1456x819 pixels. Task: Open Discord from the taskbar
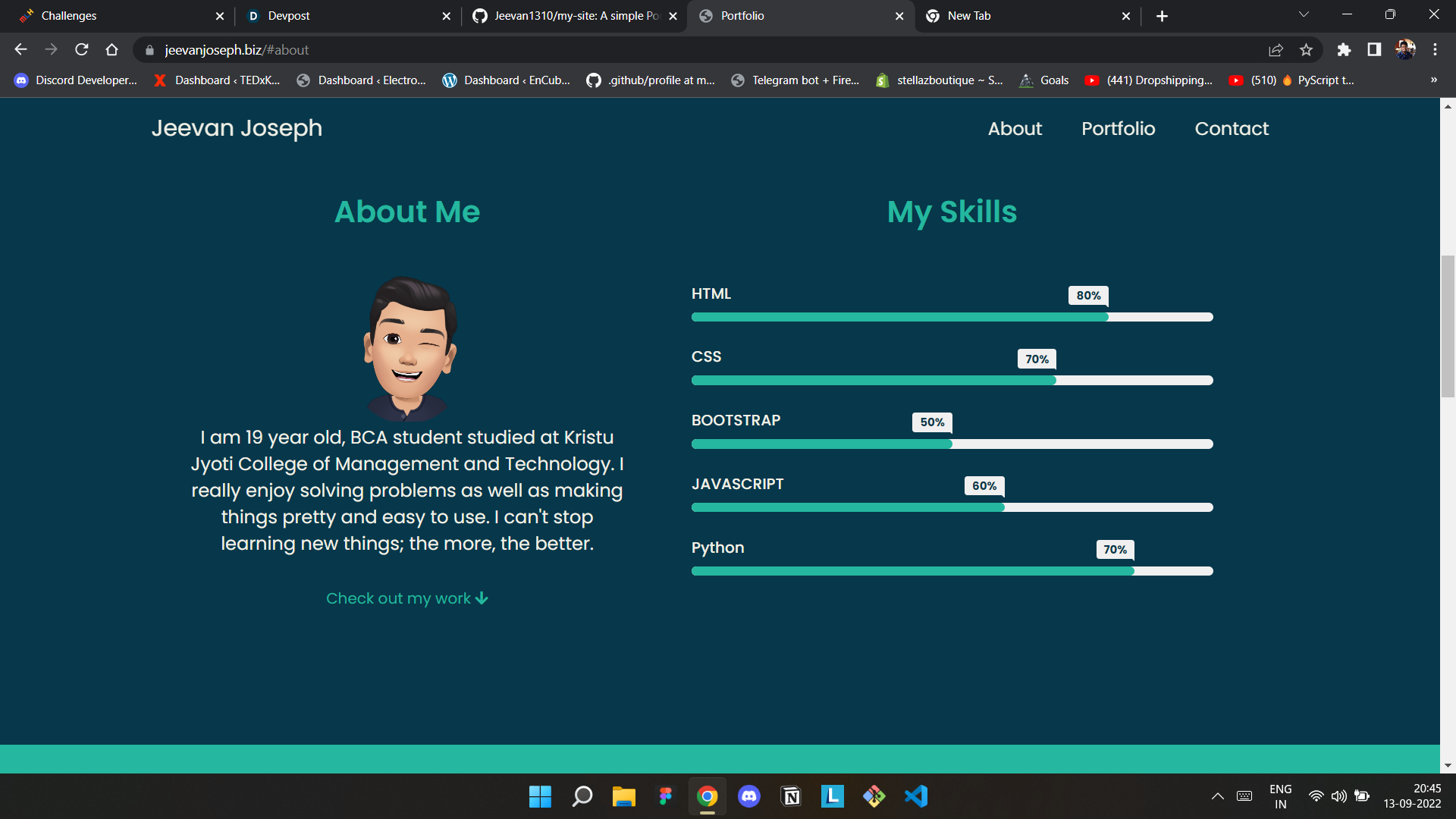749,796
